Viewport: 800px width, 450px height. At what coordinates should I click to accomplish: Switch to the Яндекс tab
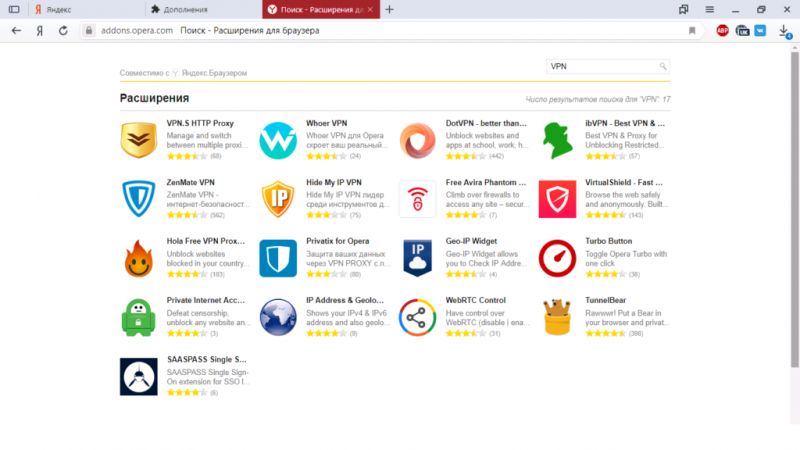point(87,9)
